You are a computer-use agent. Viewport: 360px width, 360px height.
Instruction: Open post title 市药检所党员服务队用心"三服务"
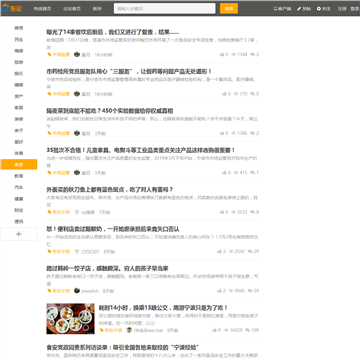coord(129,72)
